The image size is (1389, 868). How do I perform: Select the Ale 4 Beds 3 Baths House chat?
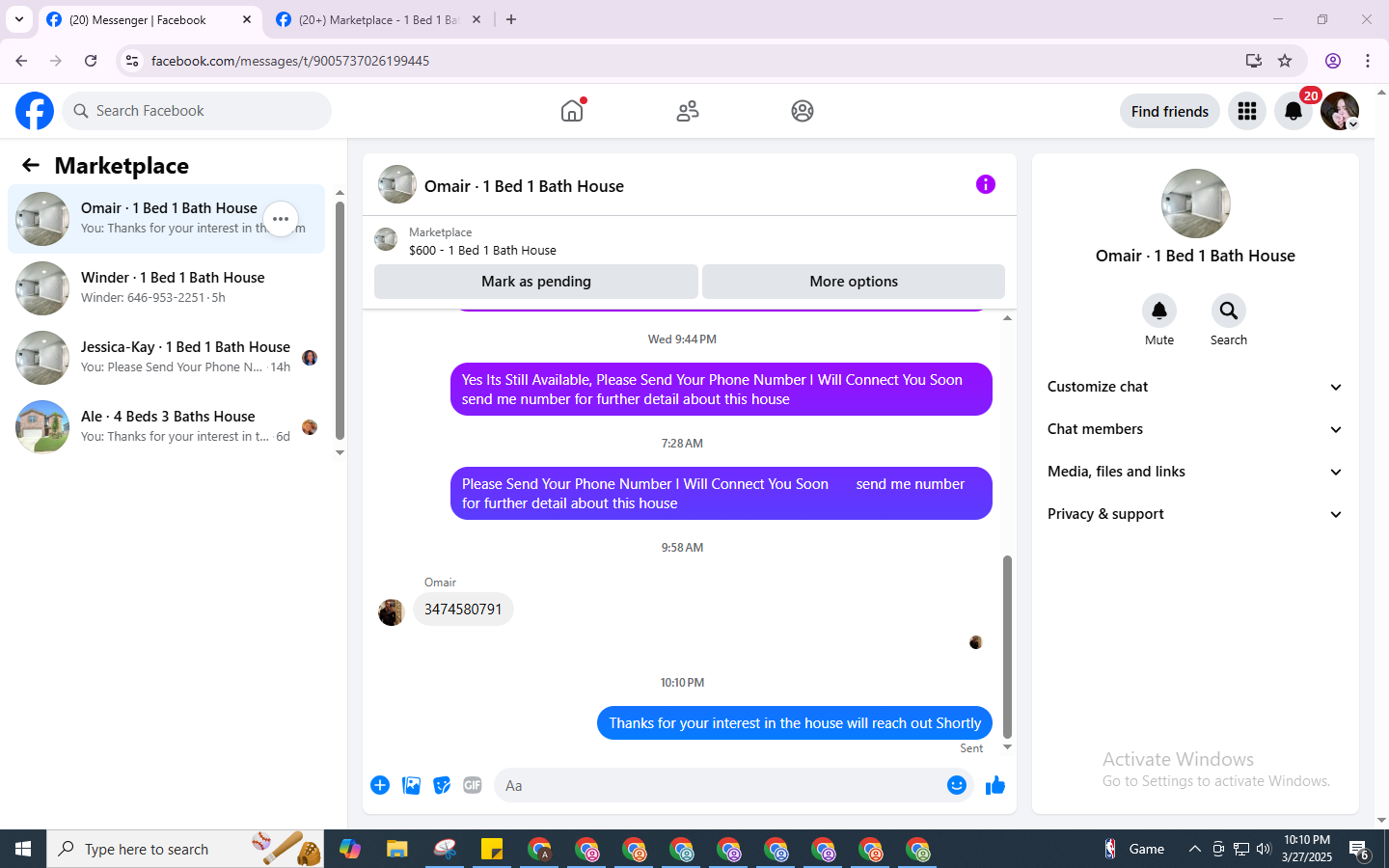pos(166,427)
